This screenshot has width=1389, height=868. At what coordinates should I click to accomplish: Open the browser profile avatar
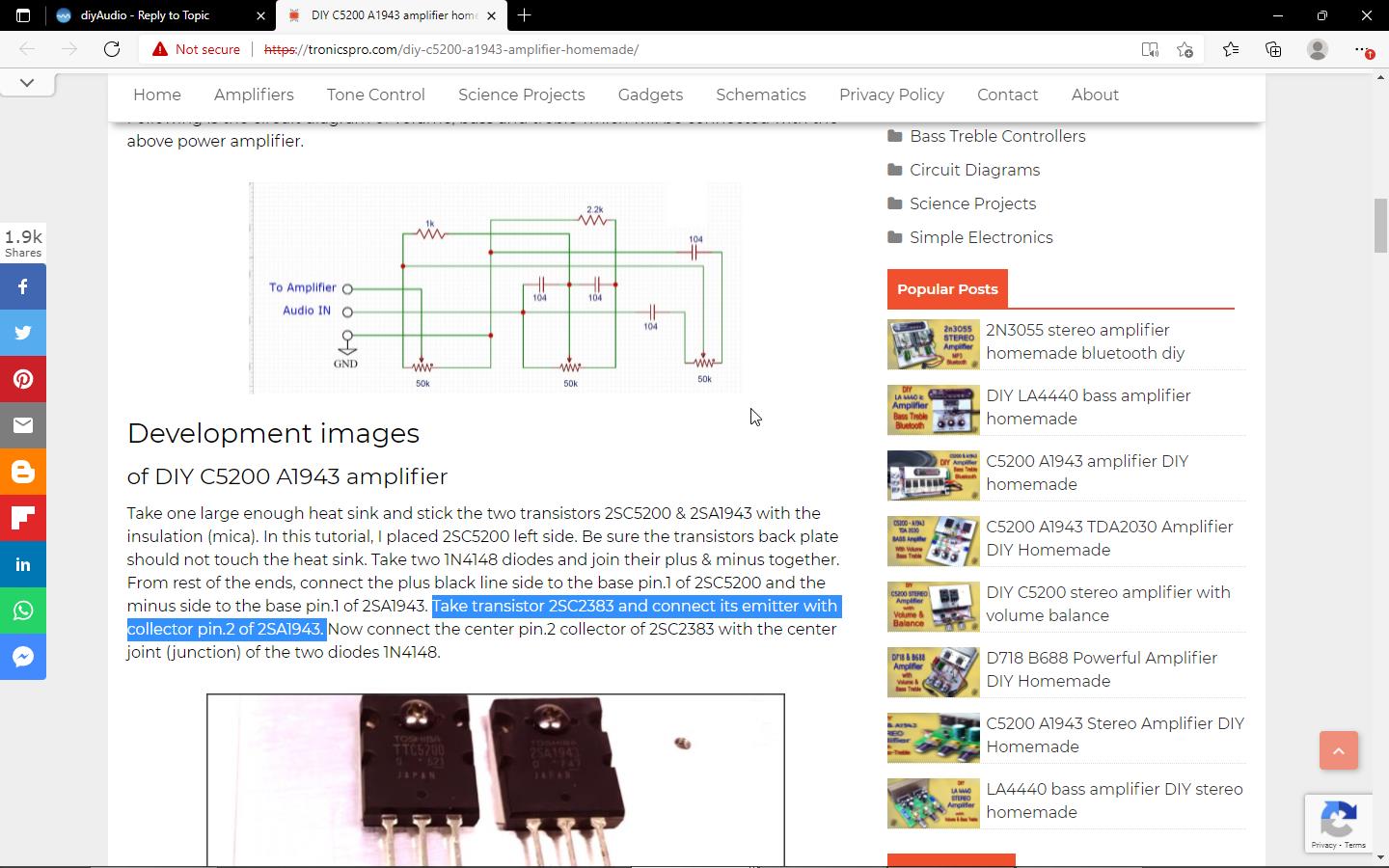(x=1318, y=49)
